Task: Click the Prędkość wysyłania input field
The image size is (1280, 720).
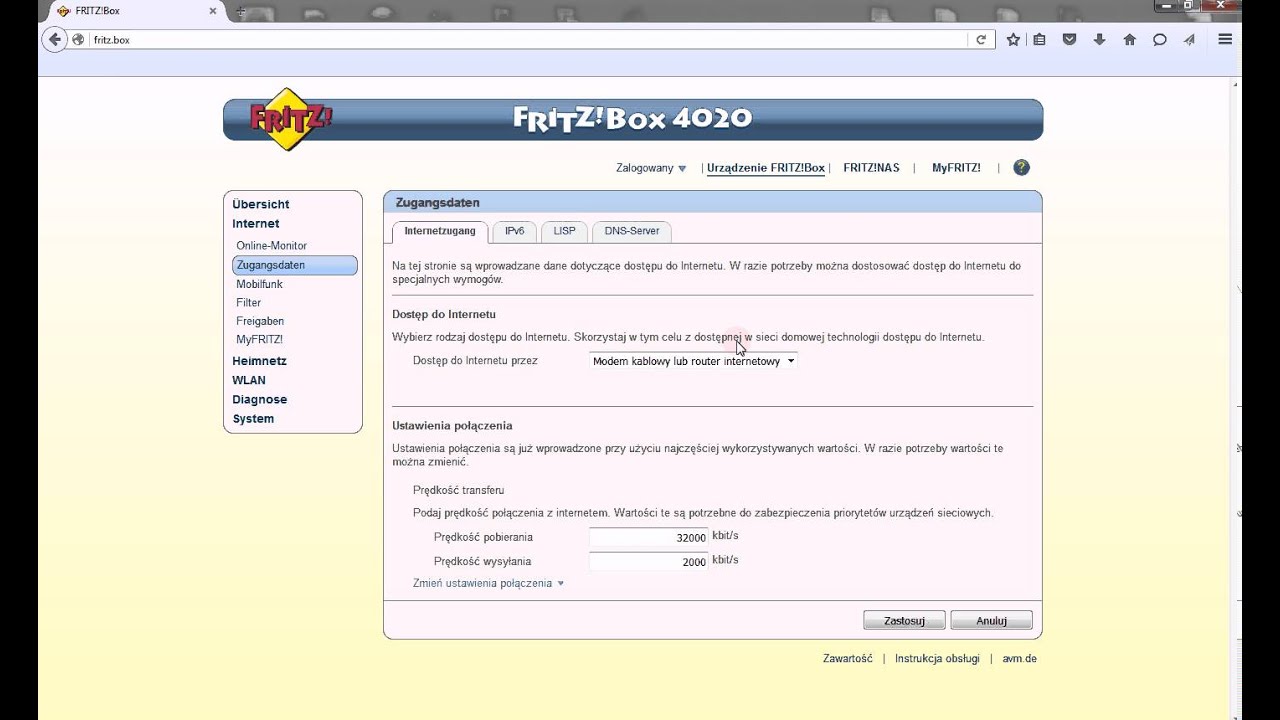Action: coord(649,561)
